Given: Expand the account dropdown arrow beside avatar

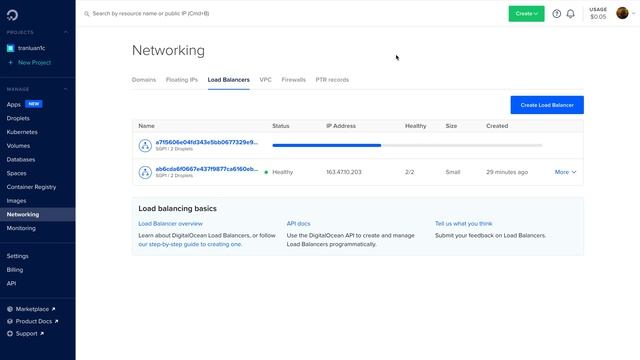Looking at the screenshot, I should [x=633, y=13].
